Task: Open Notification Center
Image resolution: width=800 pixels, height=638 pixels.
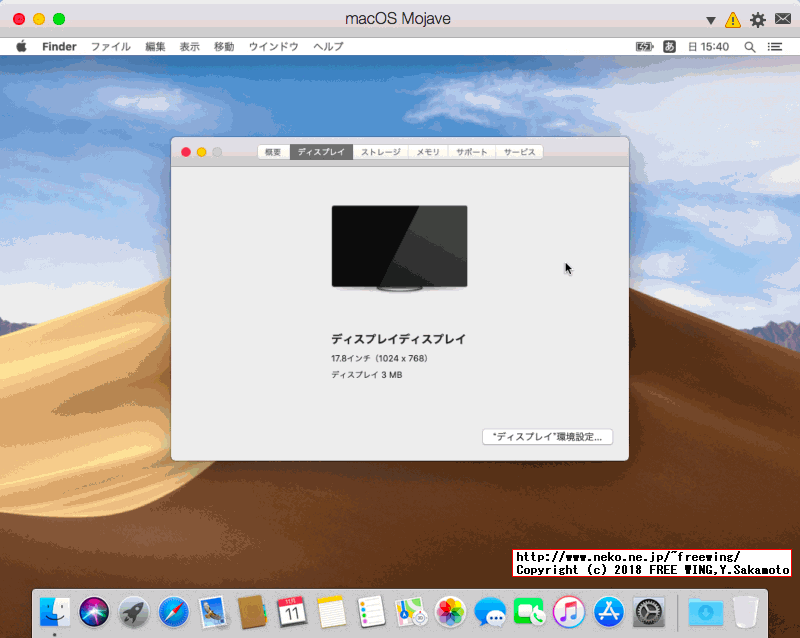Action: pos(776,46)
